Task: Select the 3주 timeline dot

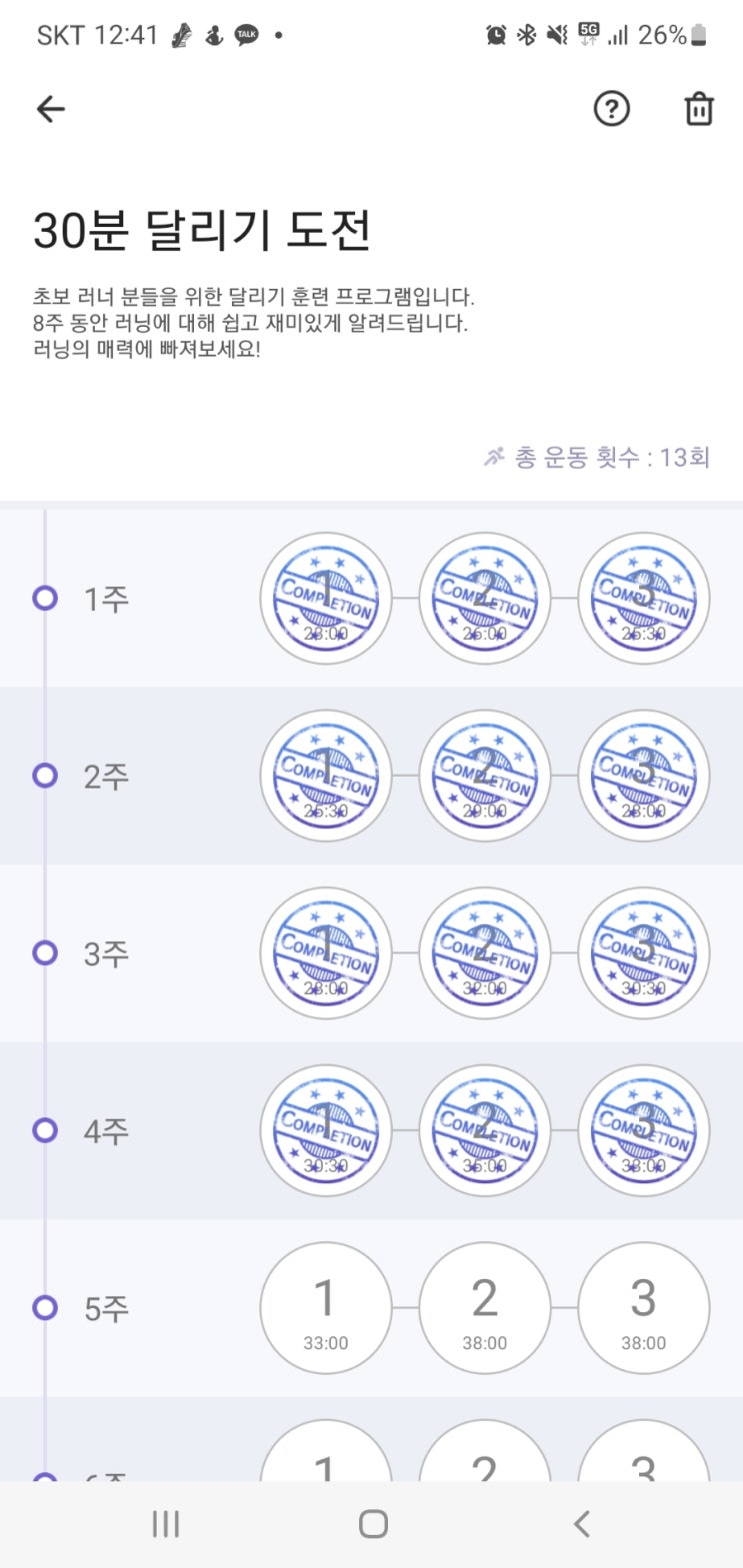Action: click(x=45, y=953)
